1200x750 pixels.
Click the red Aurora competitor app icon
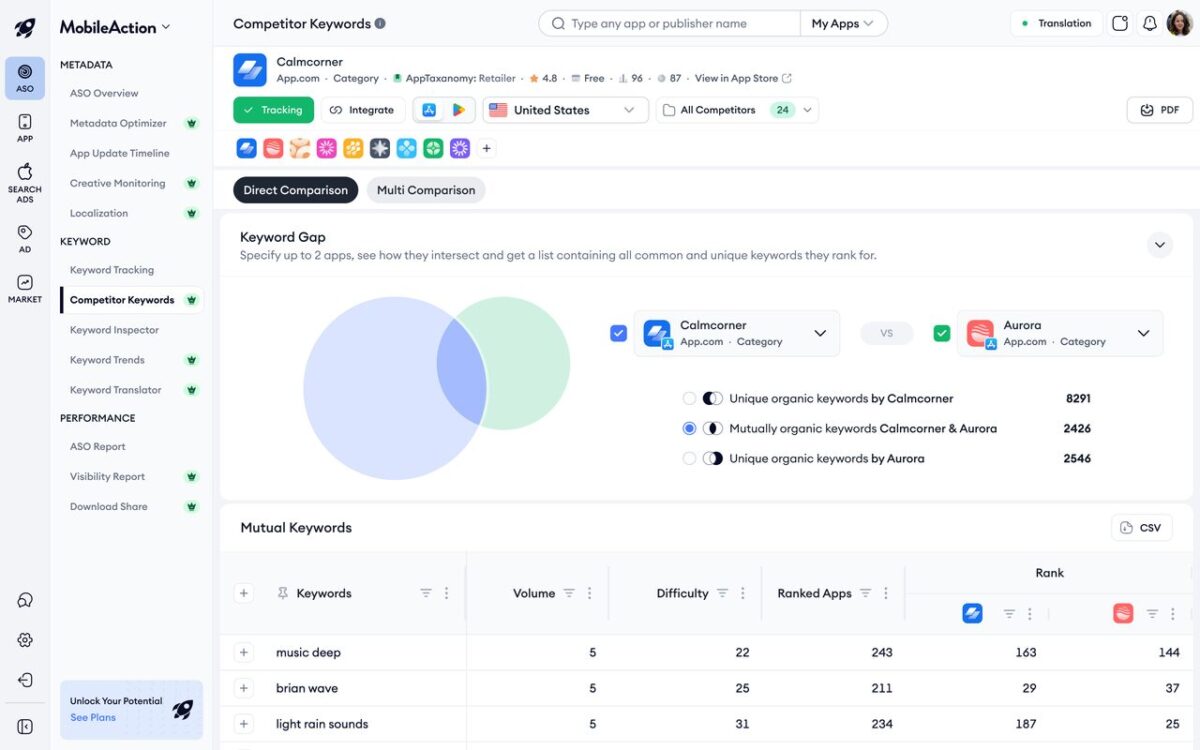273,148
